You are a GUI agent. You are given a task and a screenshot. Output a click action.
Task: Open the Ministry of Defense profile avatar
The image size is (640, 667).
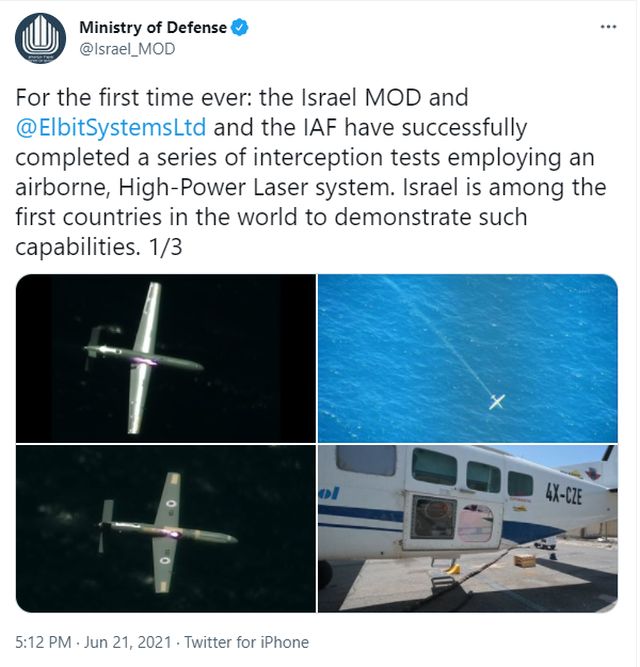click(x=40, y=38)
